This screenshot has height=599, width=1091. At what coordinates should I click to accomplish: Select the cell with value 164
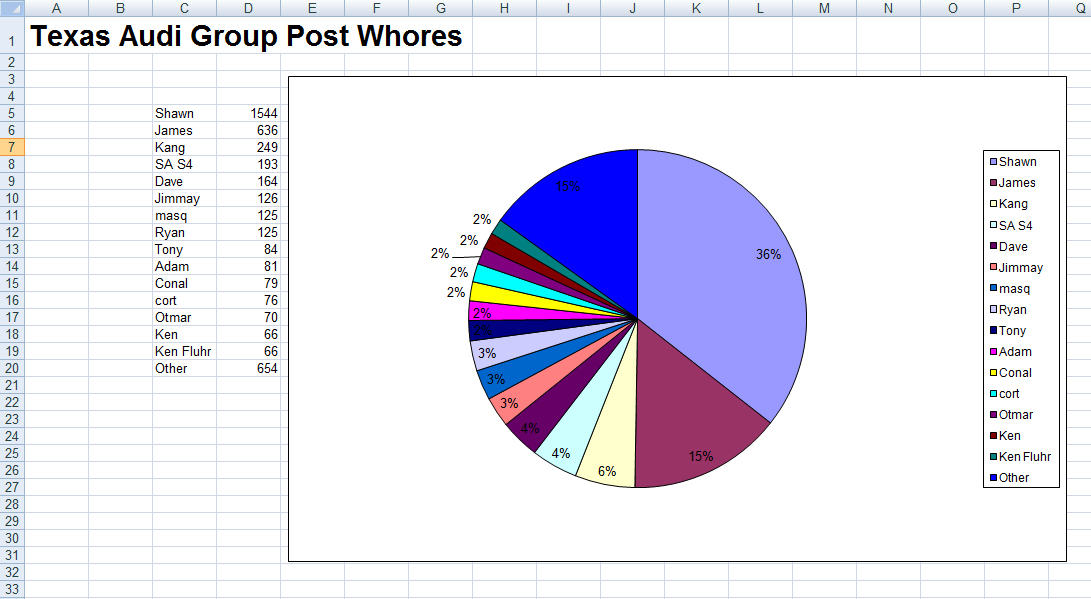pos(248,182)
